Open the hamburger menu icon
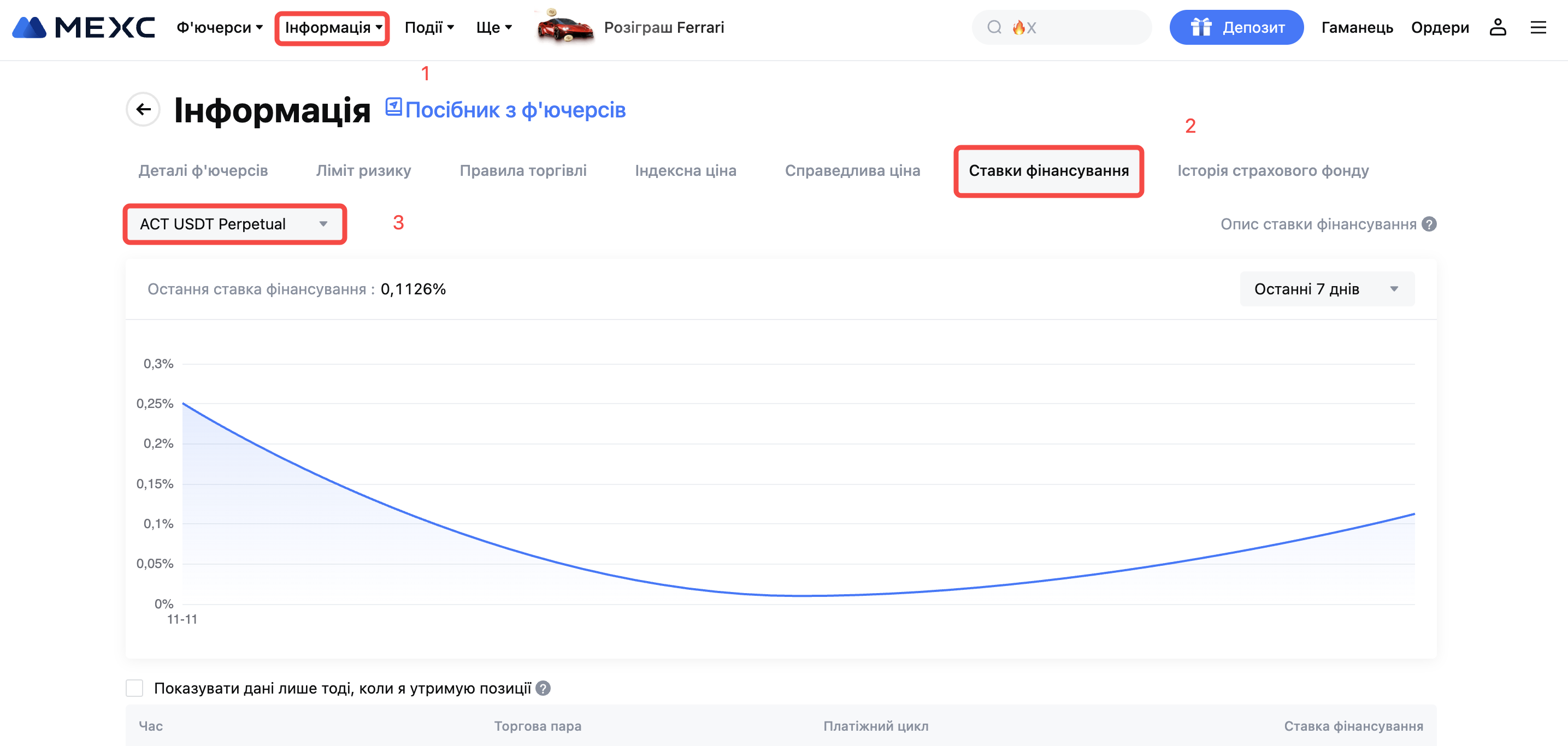This screenshot has height=746, width=1568. point(1538,27)
